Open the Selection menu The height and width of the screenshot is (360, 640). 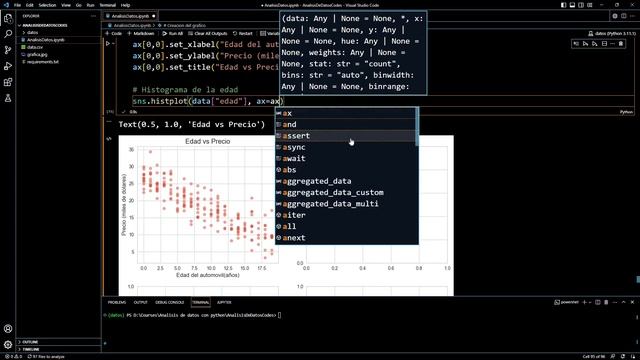click(47, 5)
